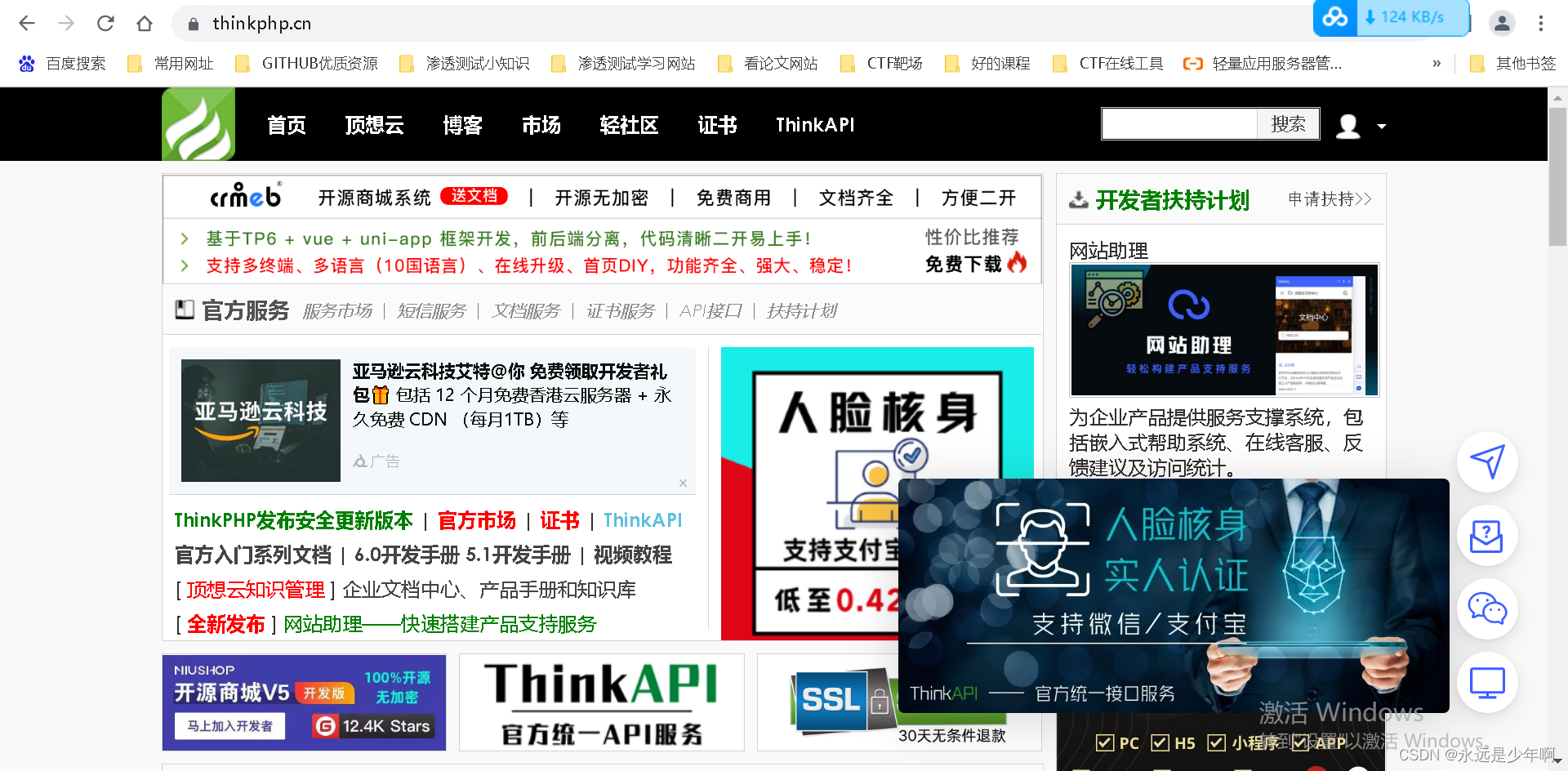Open the Chrome three-dot menu
The height and width of the screenshot is (771, 1568).
tap(1542, 23)
